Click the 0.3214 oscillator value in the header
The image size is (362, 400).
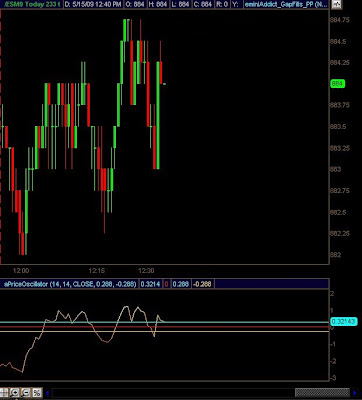150,284
